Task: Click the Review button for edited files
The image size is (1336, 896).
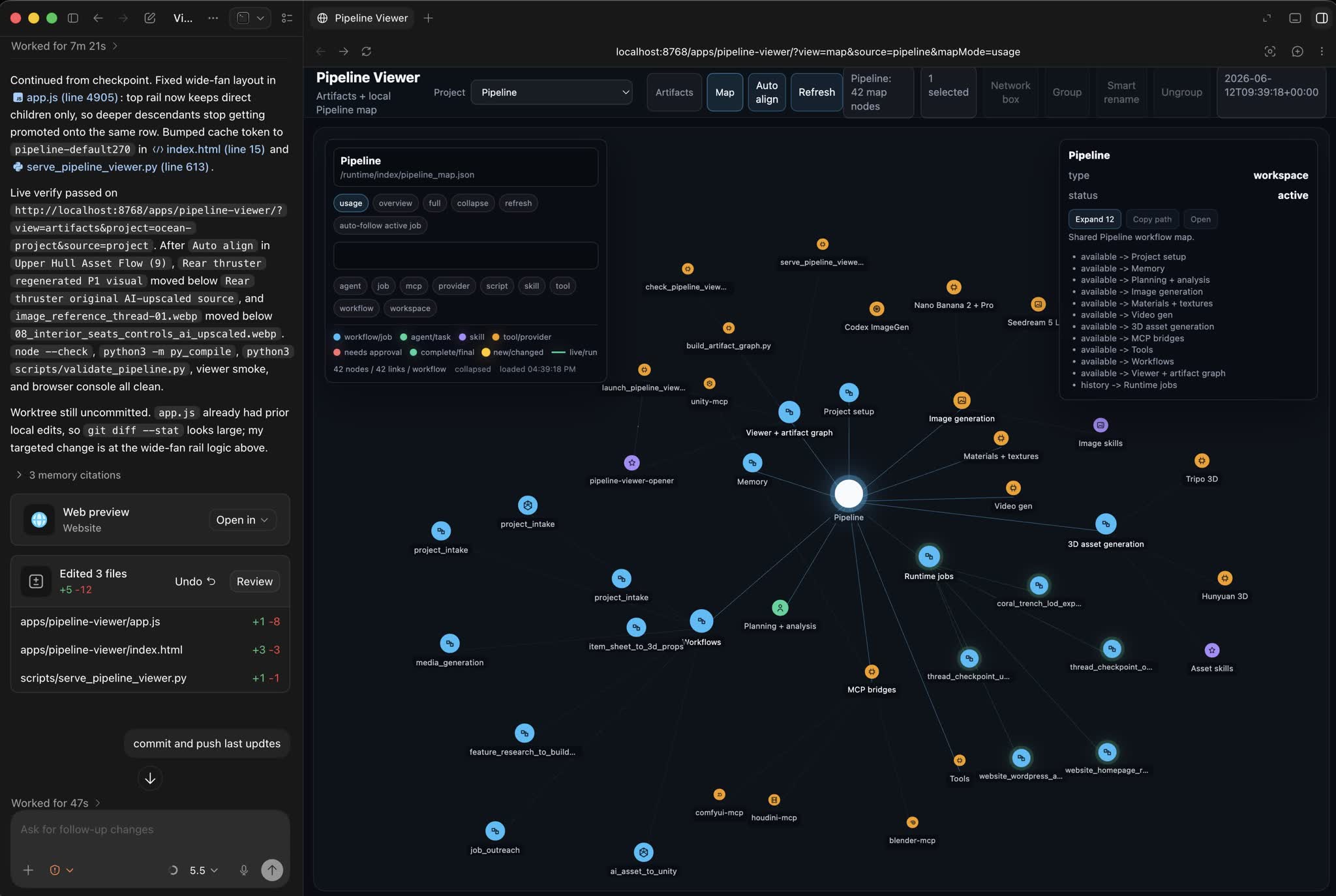Action: 254,582
